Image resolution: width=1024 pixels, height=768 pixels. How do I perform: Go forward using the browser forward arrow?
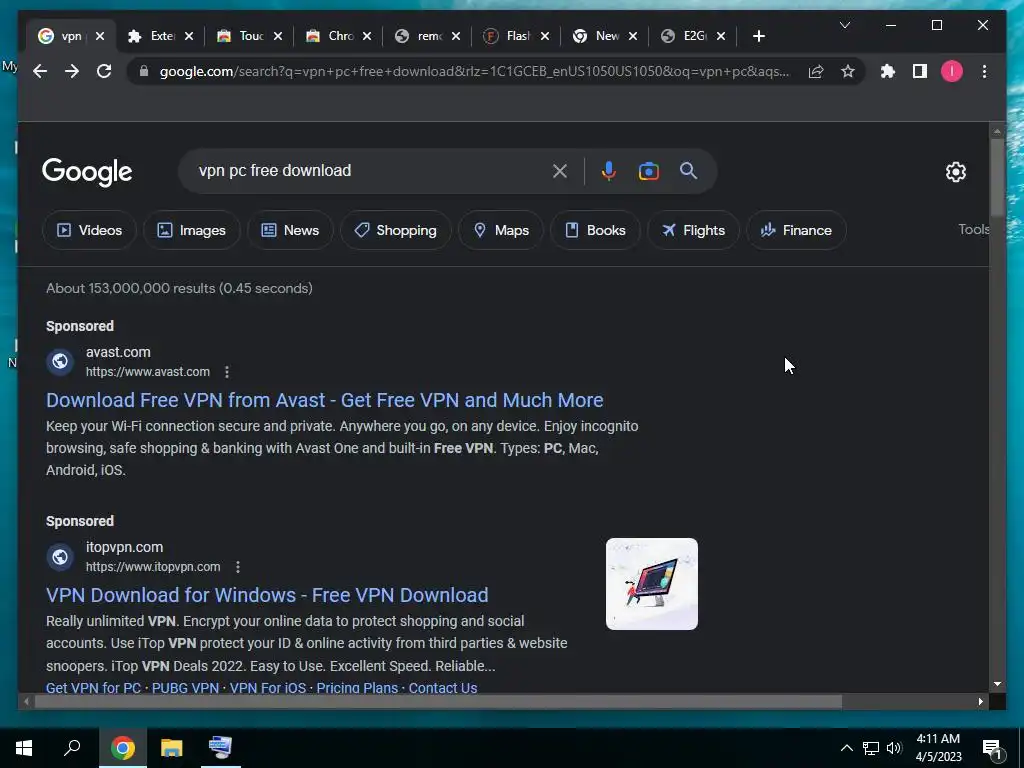tap(72, 71)
